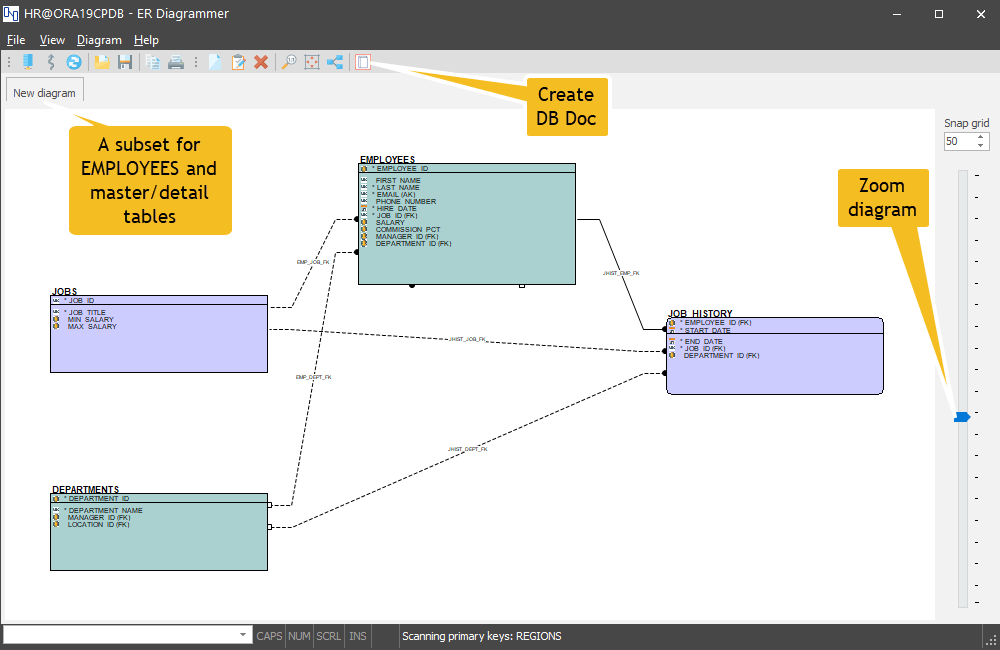Viewport: 1000px width, 650px height.
Task: Click the refresh globe icon
Action: pos(73,61)
